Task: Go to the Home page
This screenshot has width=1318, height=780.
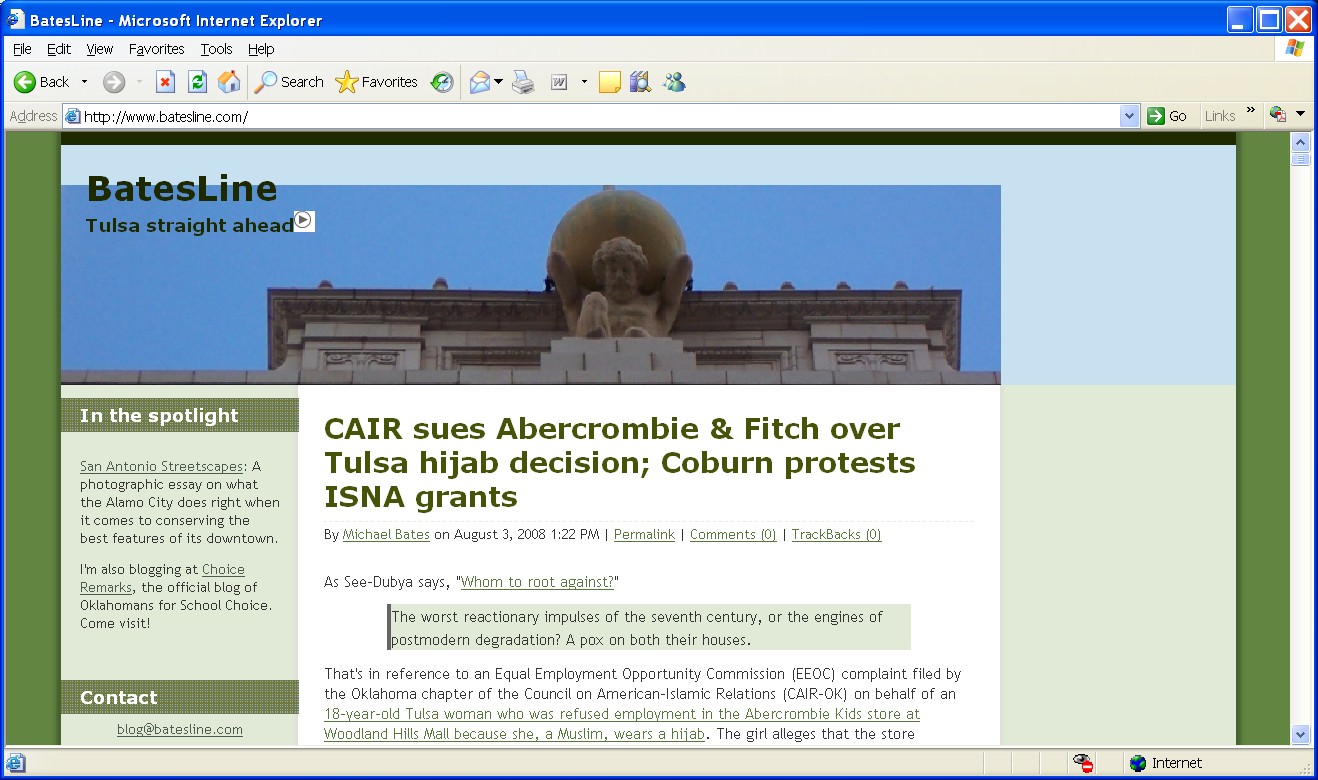Action: click(x=229, y=82)
